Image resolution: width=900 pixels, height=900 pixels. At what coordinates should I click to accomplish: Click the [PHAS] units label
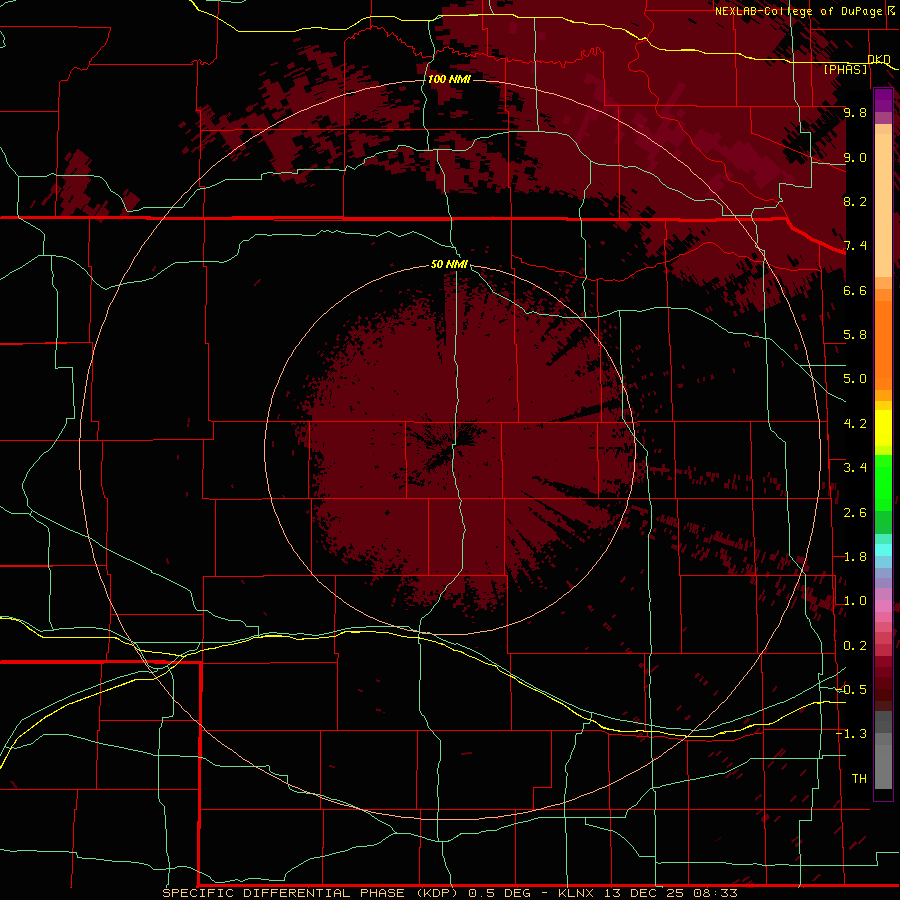click(845, 70)
